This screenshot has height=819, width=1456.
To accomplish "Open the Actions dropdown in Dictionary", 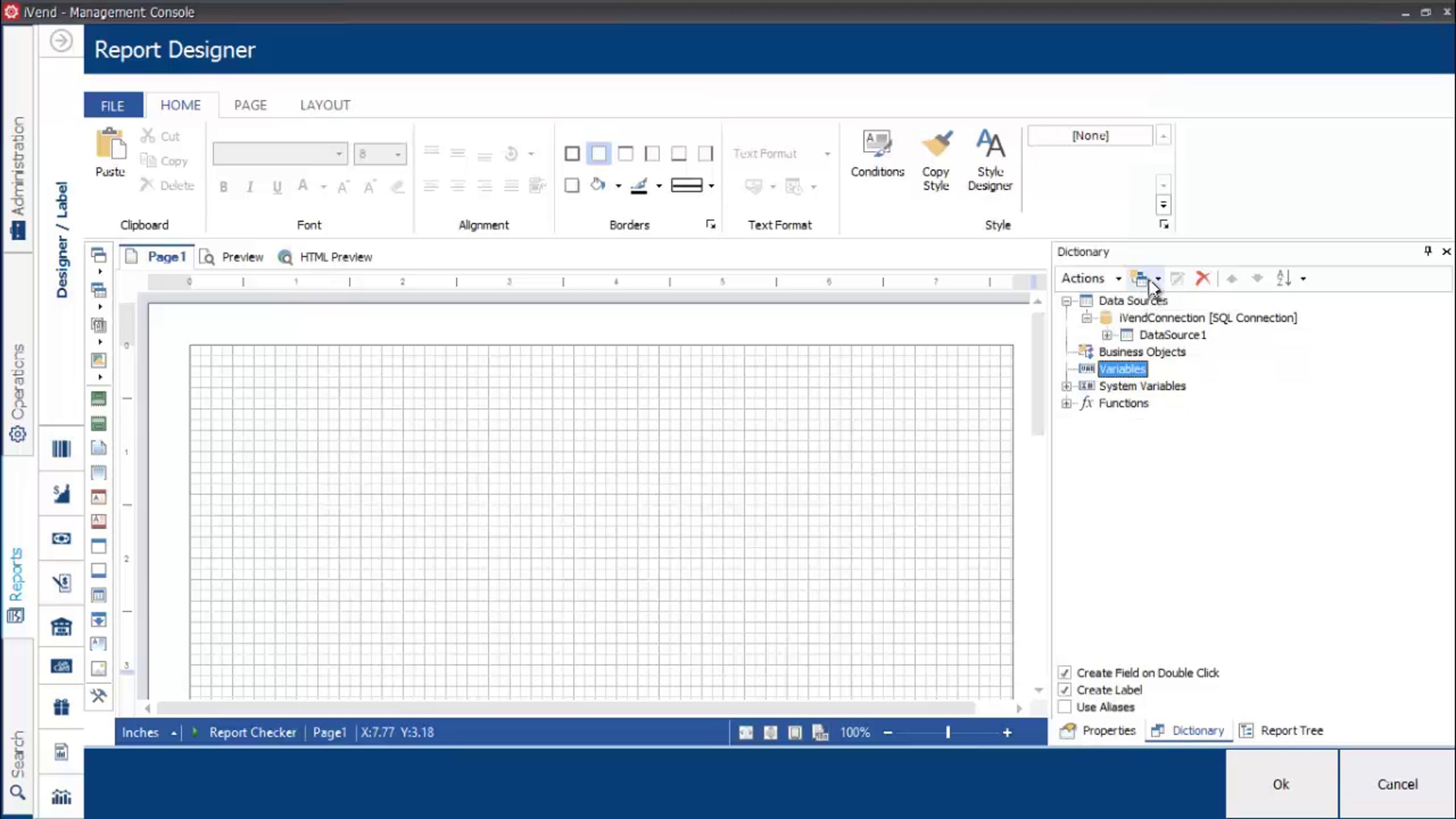I will pyautogui.click(x=1091, y=278).
